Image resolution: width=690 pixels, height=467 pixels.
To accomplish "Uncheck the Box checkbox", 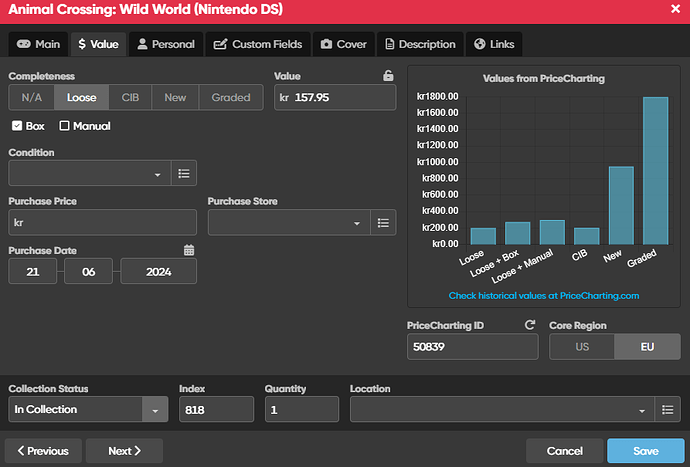I will (17, 126).
